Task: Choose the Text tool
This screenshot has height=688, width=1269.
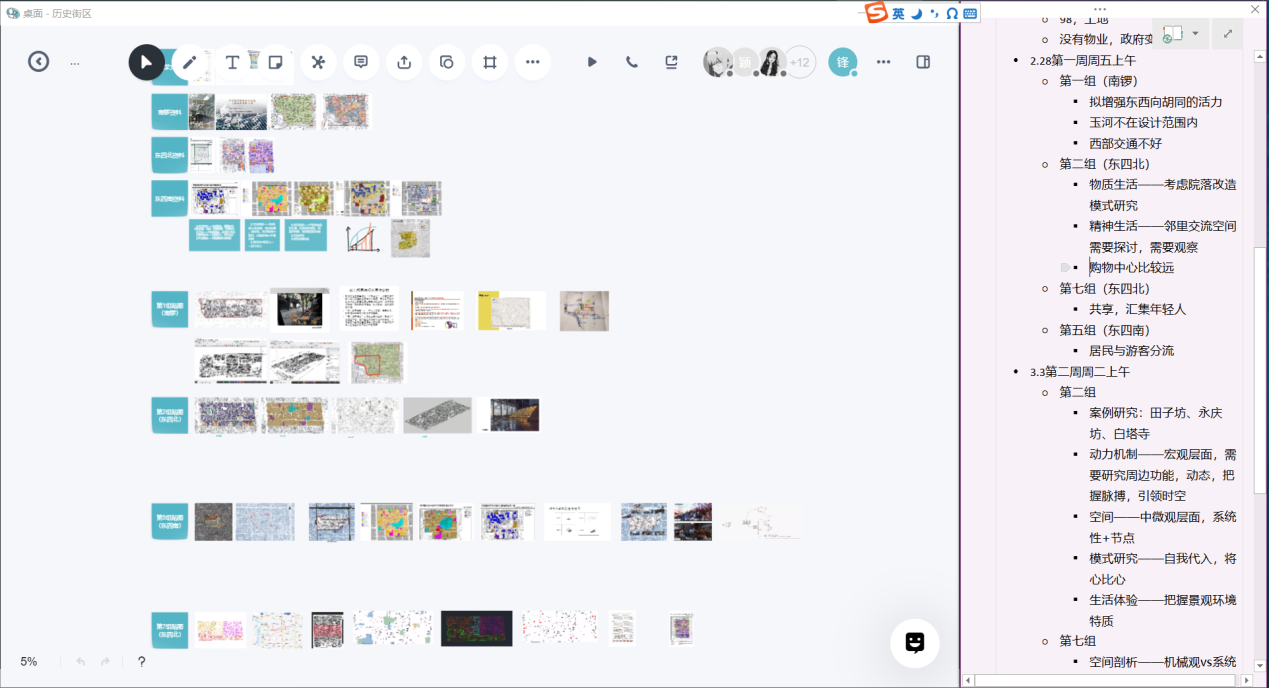Action: click(x=232, y=62)
